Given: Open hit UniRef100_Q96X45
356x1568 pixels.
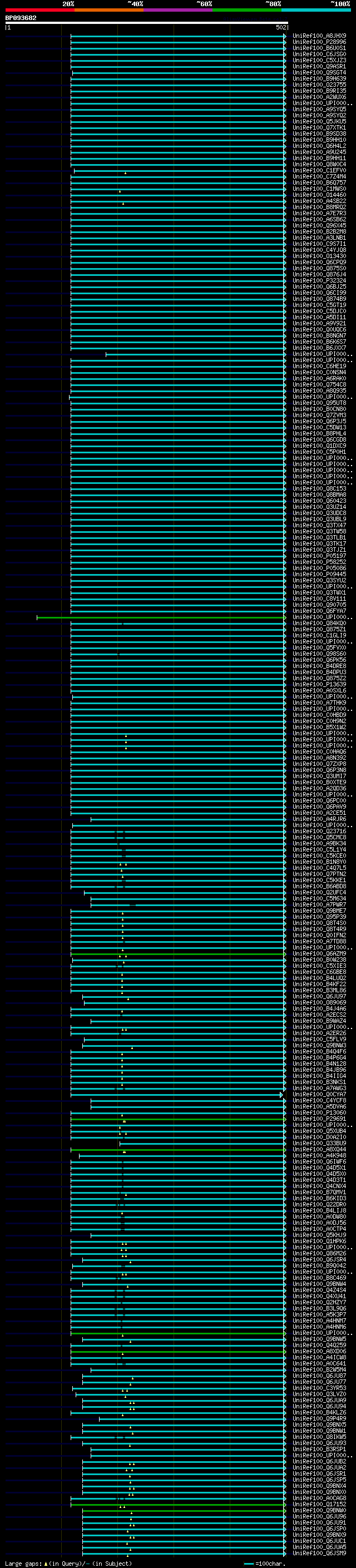Looking at the screenshot, I should pos(319,225).
